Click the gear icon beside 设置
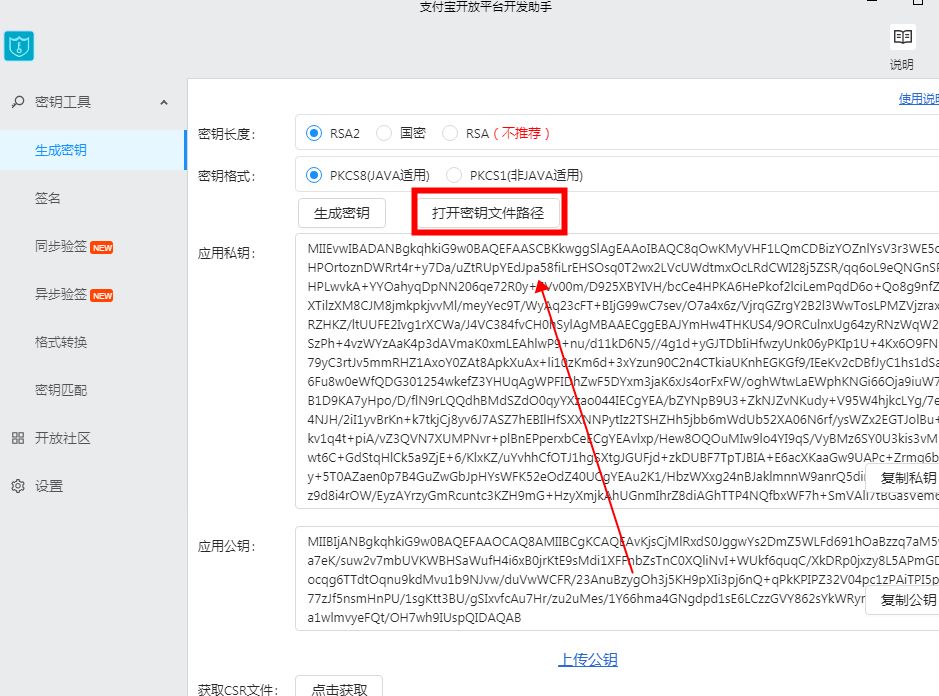 18,486
